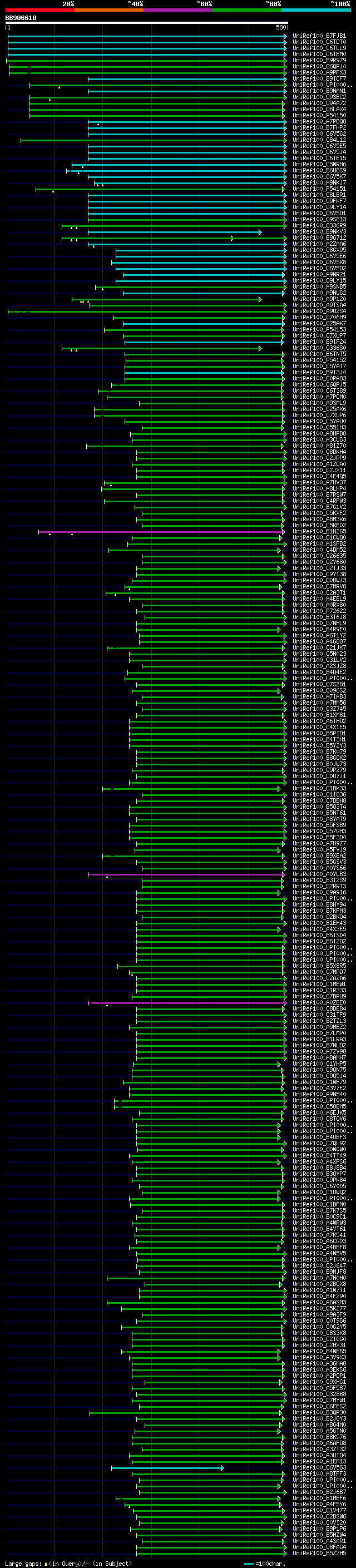The image size is (356, 1568).
Task: Select the UniRef100_P54150 label
Action: coord(319,115)
